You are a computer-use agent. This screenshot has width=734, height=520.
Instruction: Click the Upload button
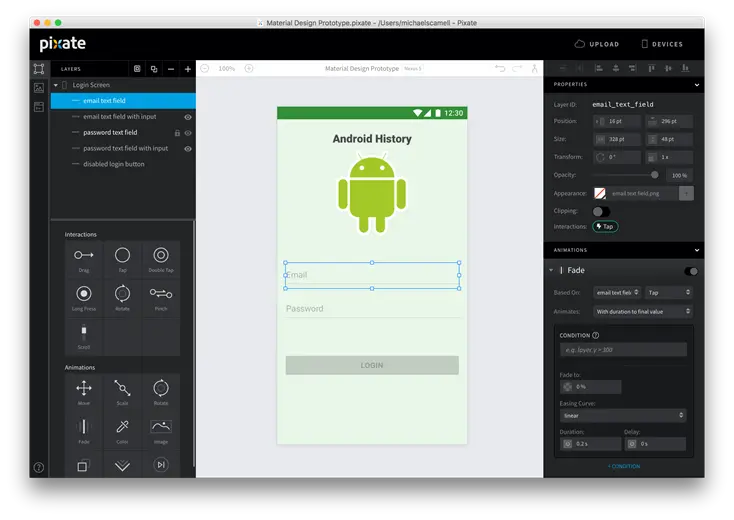(x=597, y=44)
